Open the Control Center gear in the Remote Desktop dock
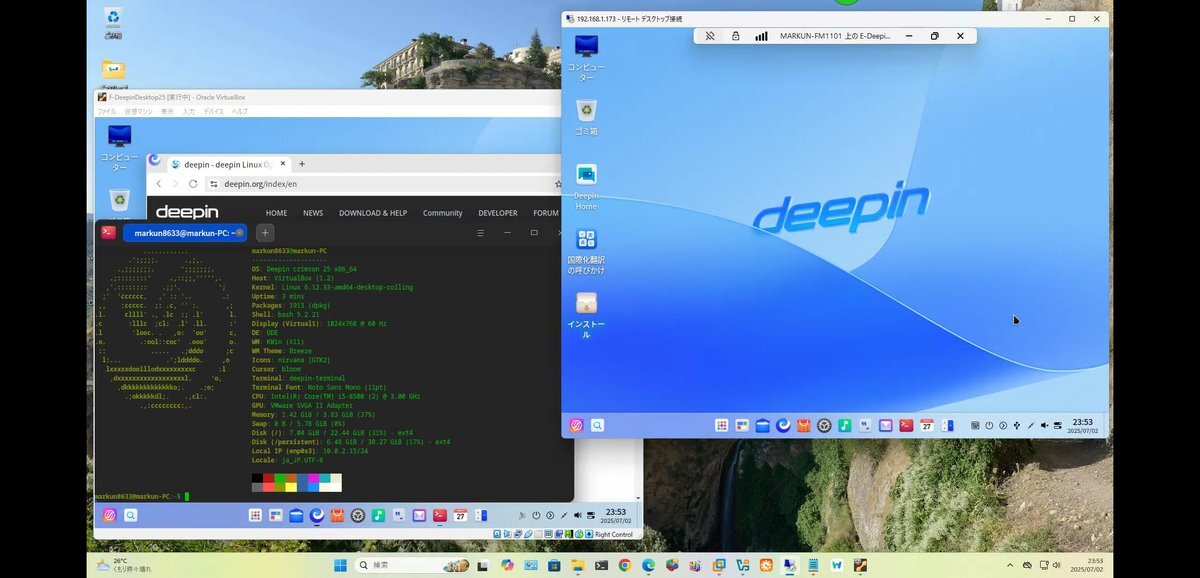1200x578 pixels. [x=824, y=425]
